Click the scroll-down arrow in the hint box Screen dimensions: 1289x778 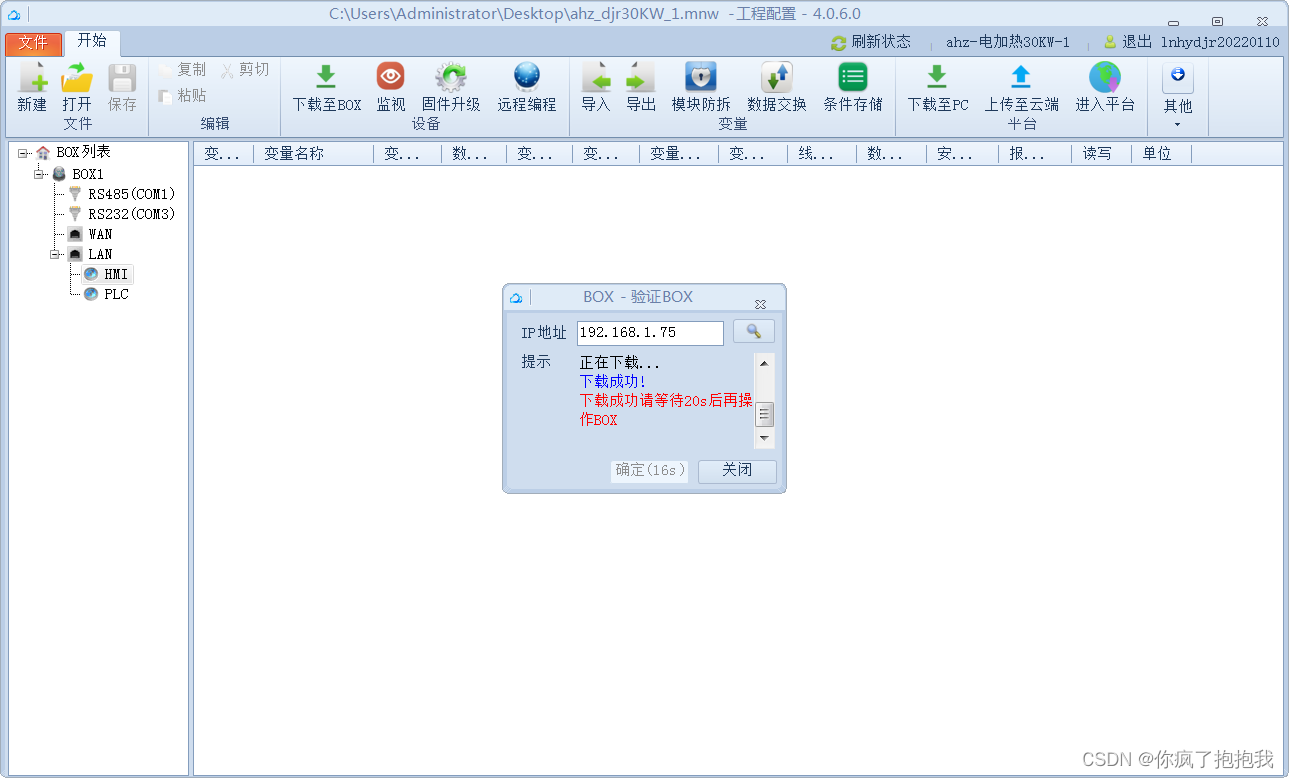[x=765, y=438]
